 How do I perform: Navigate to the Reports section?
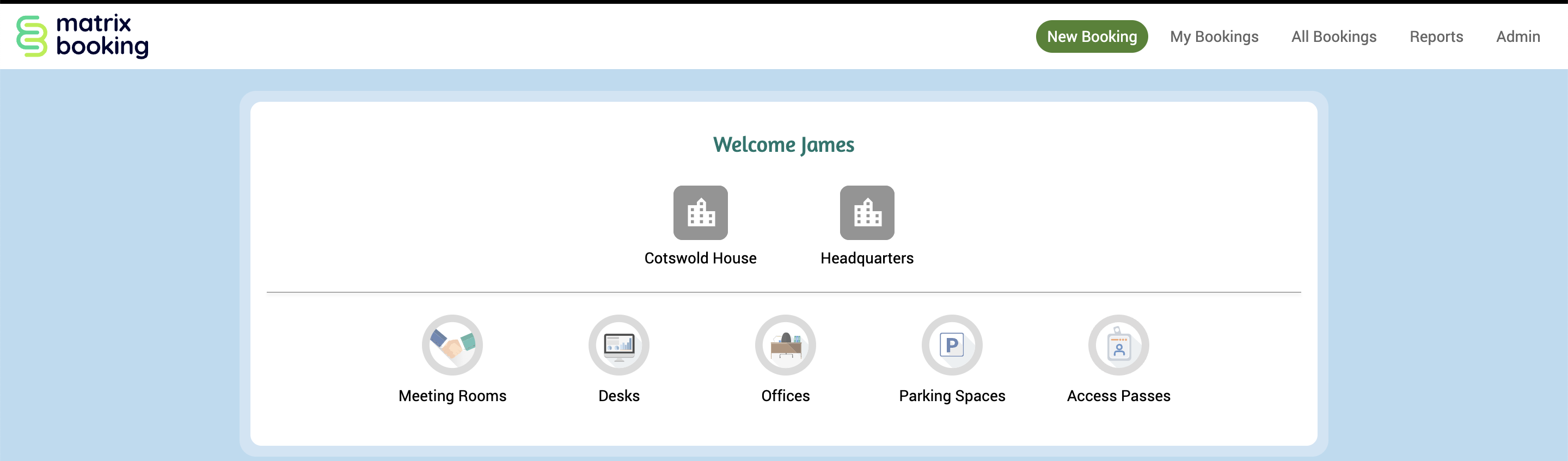1436,36
